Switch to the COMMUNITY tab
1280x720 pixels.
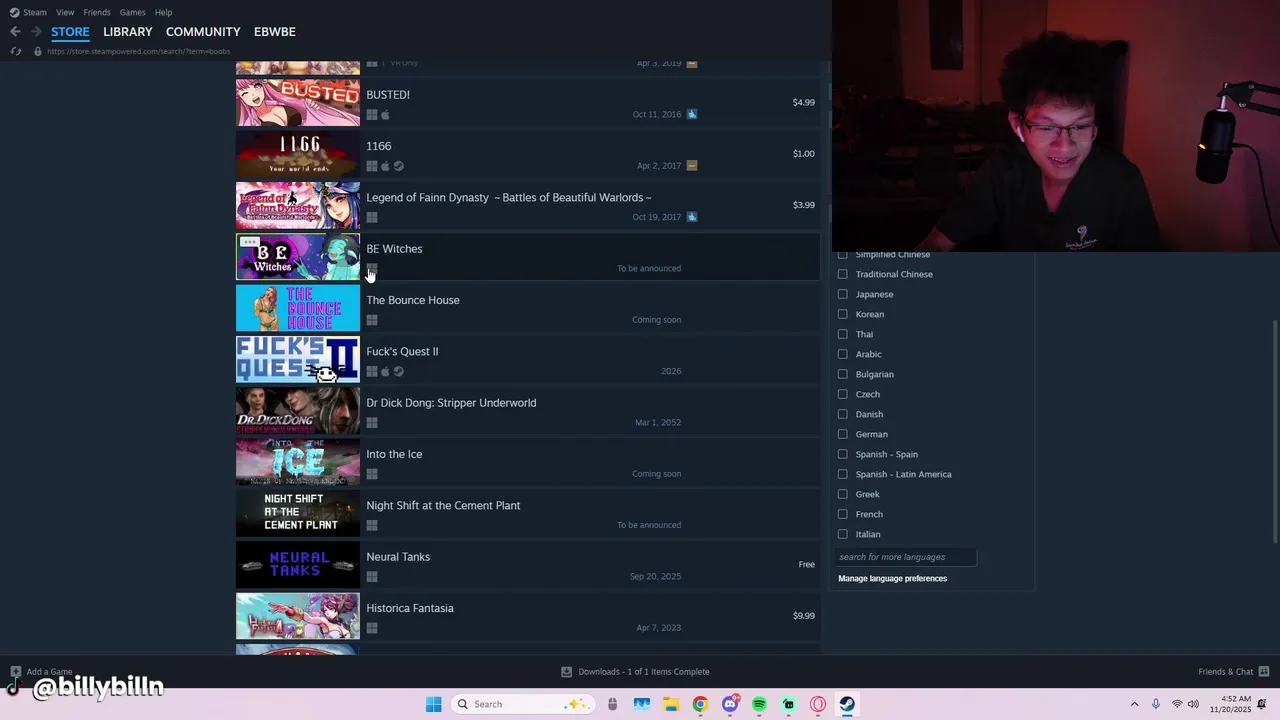tap(203, 32)
